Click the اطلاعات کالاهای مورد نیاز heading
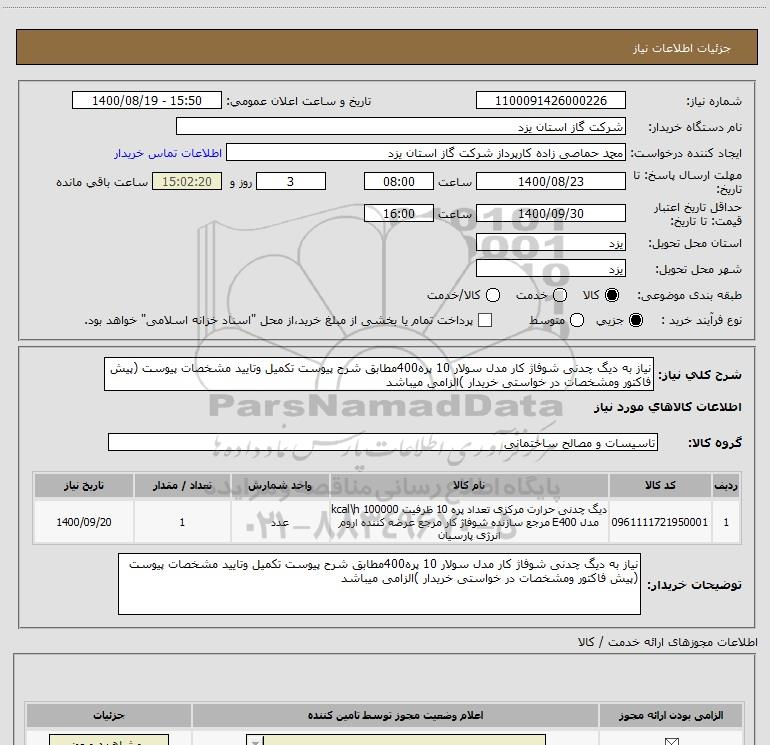This screenshot has width=770, height=745. click(667, 407)
